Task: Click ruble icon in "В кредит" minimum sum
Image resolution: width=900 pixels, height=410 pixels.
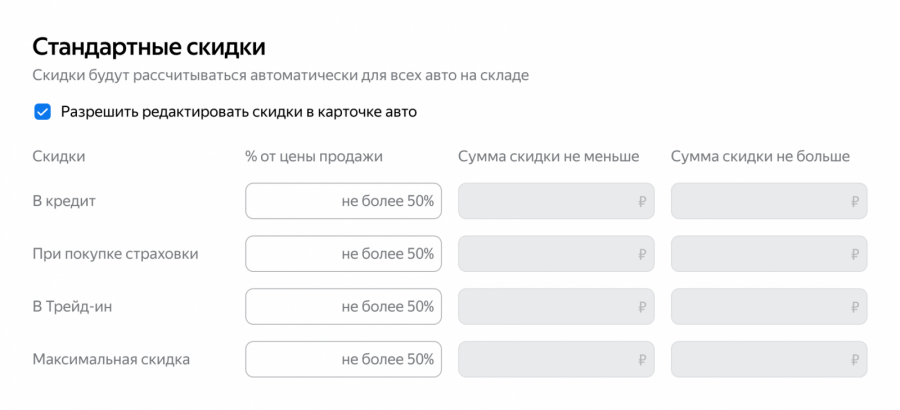Action: tap(642, 201)
